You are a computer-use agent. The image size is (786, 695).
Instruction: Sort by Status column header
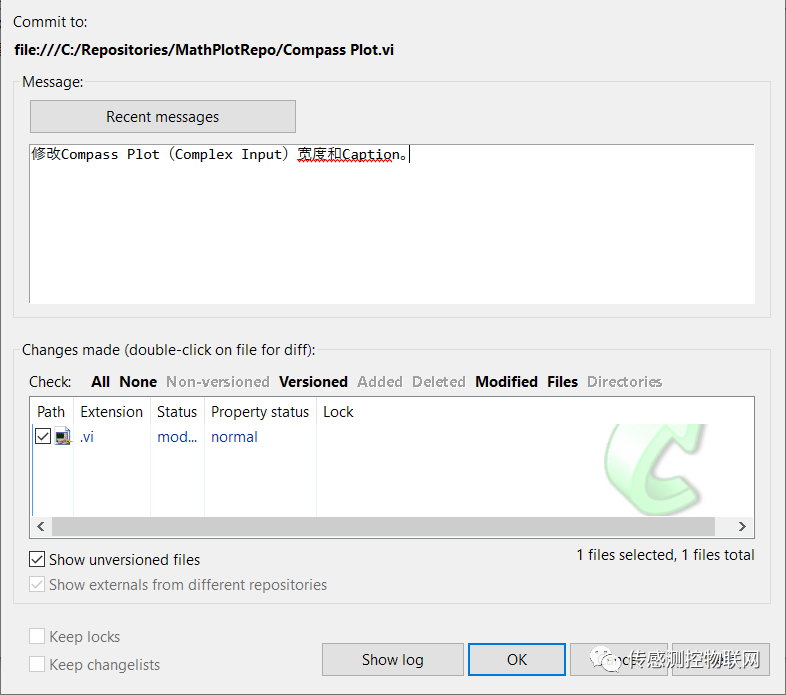coord(177,412)
